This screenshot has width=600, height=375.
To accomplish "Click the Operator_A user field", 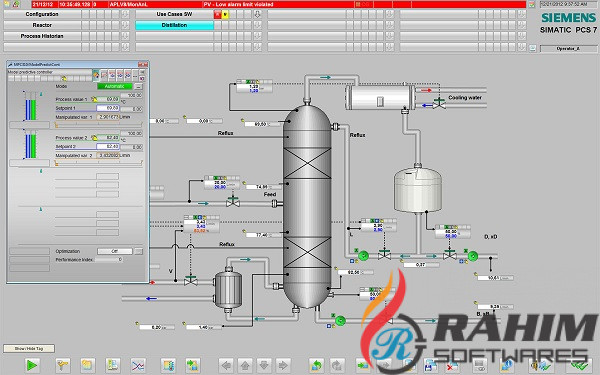I will click(568, 49).
